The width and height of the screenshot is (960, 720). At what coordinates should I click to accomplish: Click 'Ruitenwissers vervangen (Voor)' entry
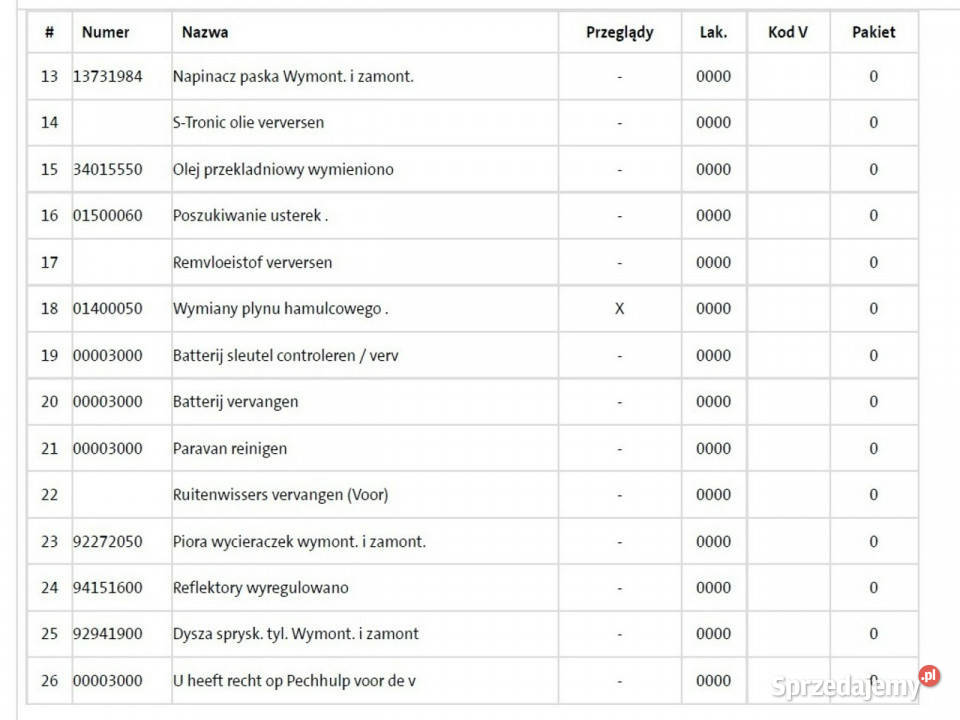coord(280,494)
